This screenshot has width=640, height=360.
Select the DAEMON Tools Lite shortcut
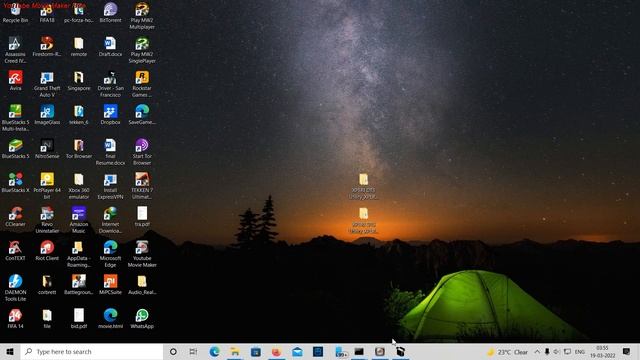[x=16, y=288]
